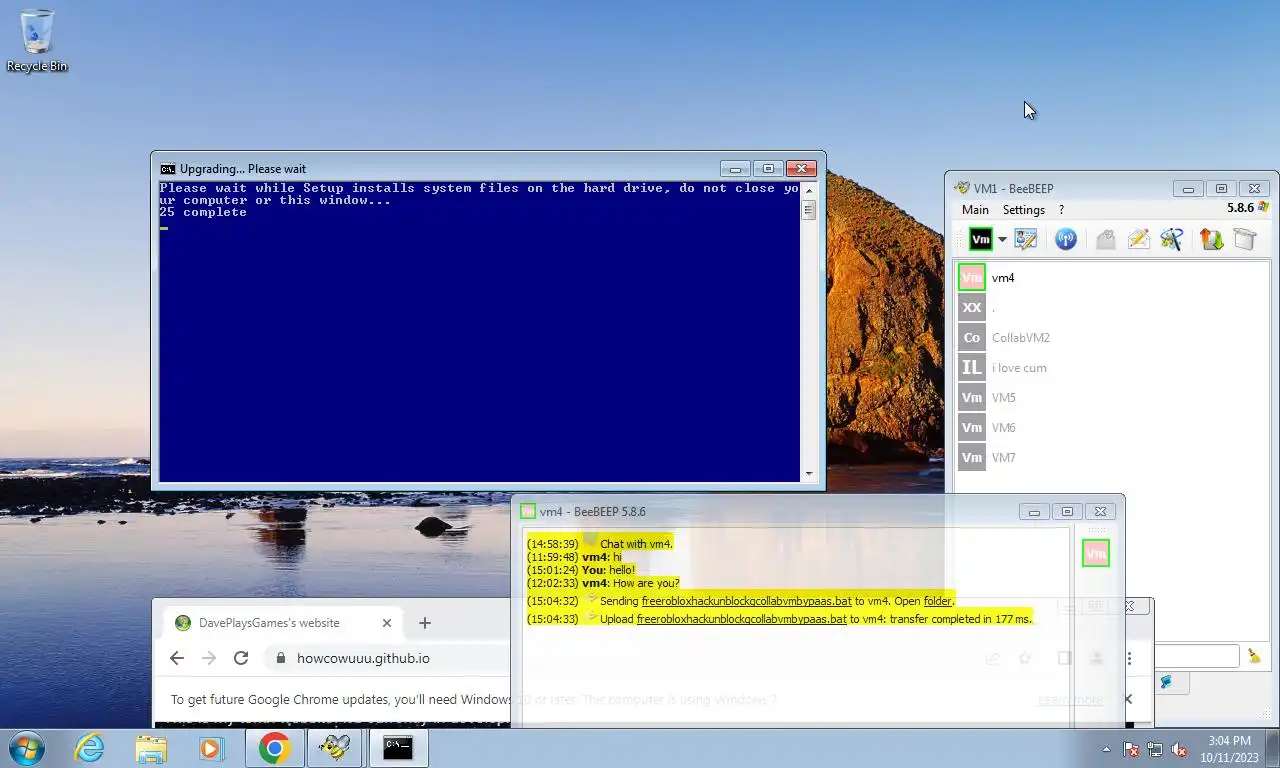The image size is (1280, 768).
Task: Open the Recycle Bin desktop icon
Action: tap(37, 41)
